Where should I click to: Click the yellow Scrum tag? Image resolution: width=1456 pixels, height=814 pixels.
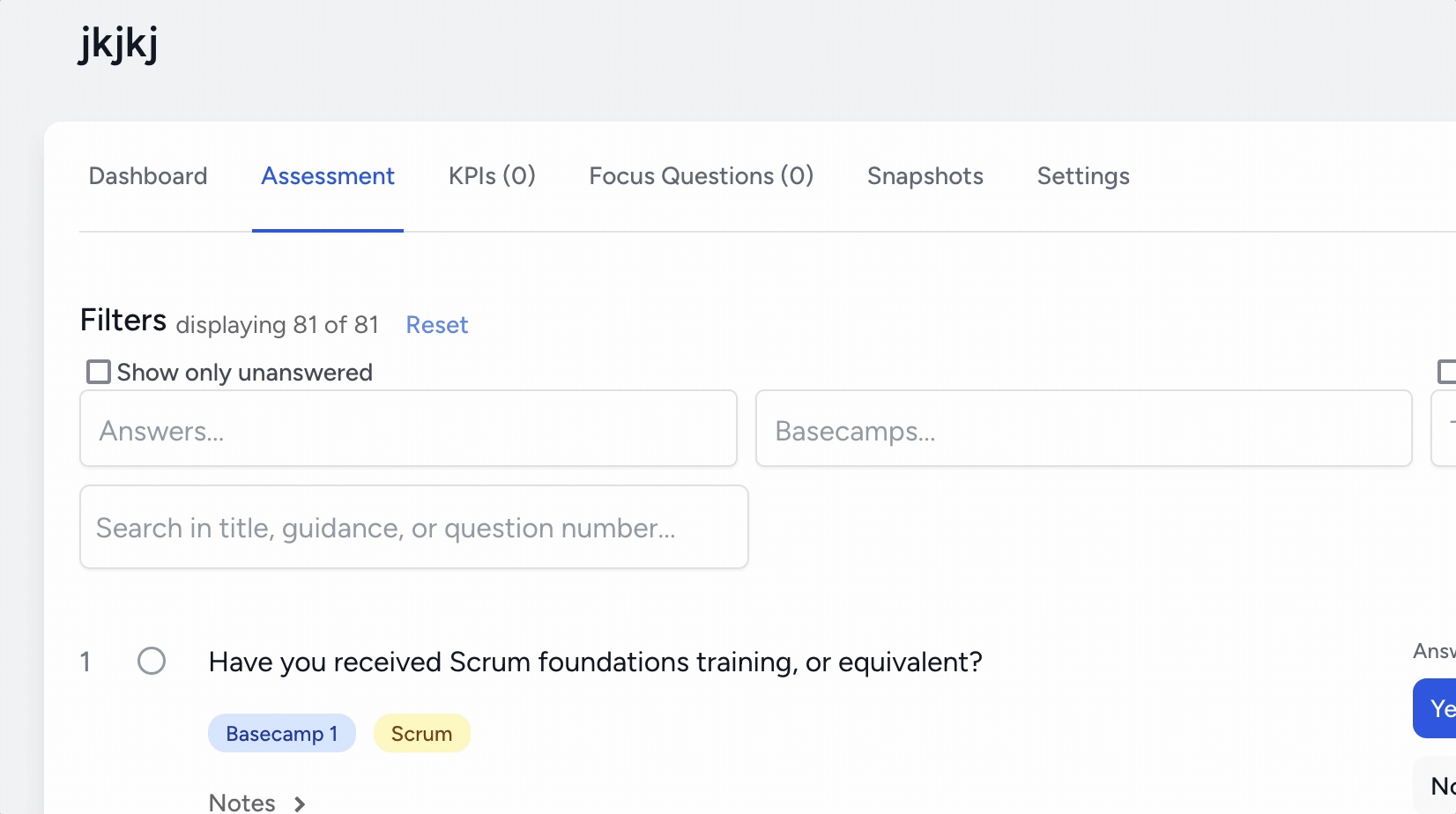coord(421,734)
